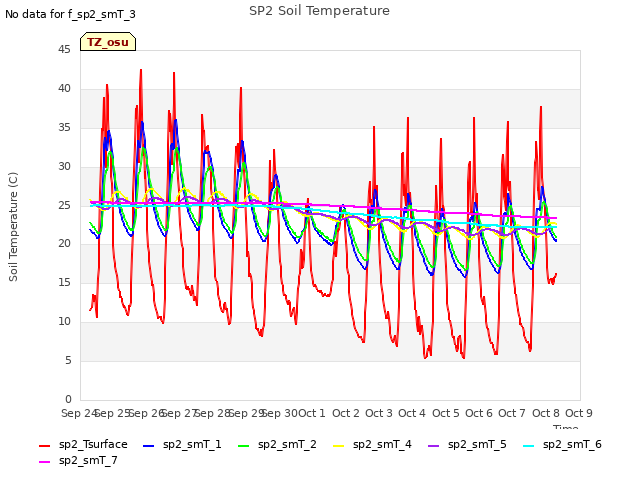Click the TZ_osu annotation label
The image size is (640, 480).
pos(108,42)
